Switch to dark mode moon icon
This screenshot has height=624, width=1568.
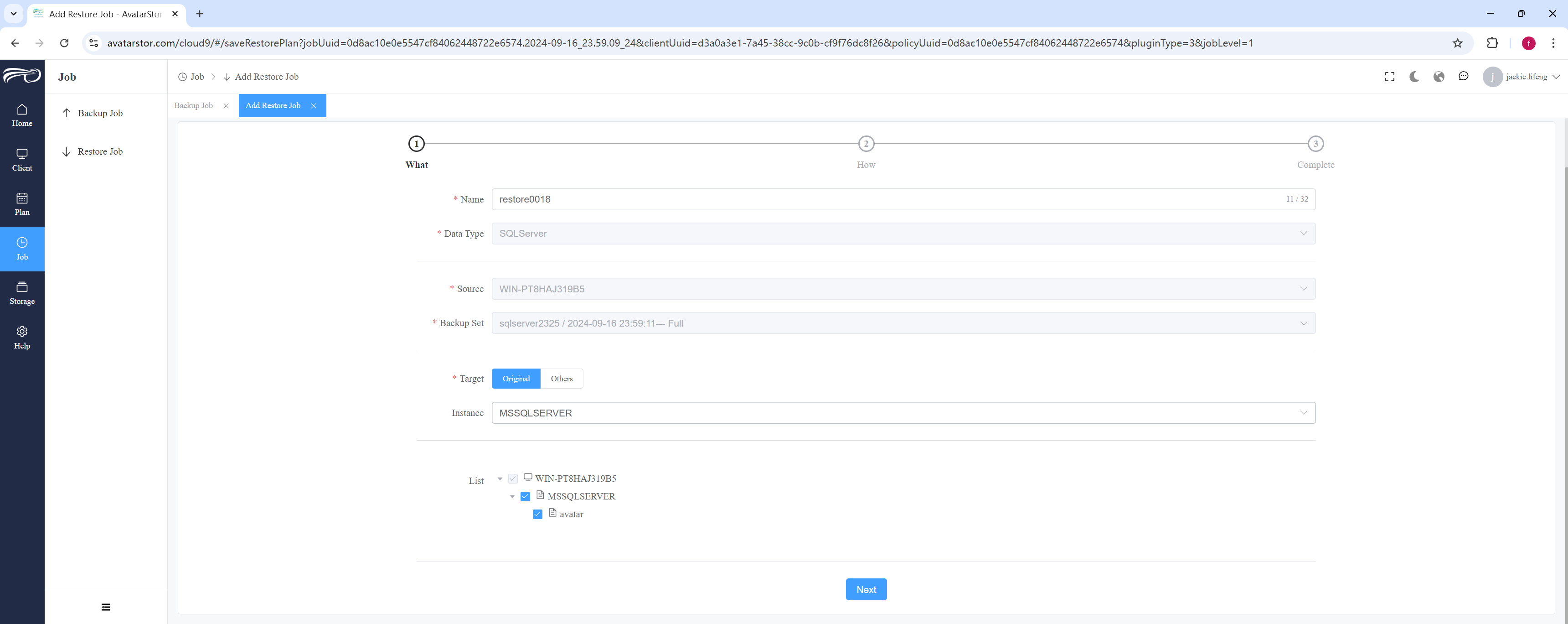[1414, 77]
